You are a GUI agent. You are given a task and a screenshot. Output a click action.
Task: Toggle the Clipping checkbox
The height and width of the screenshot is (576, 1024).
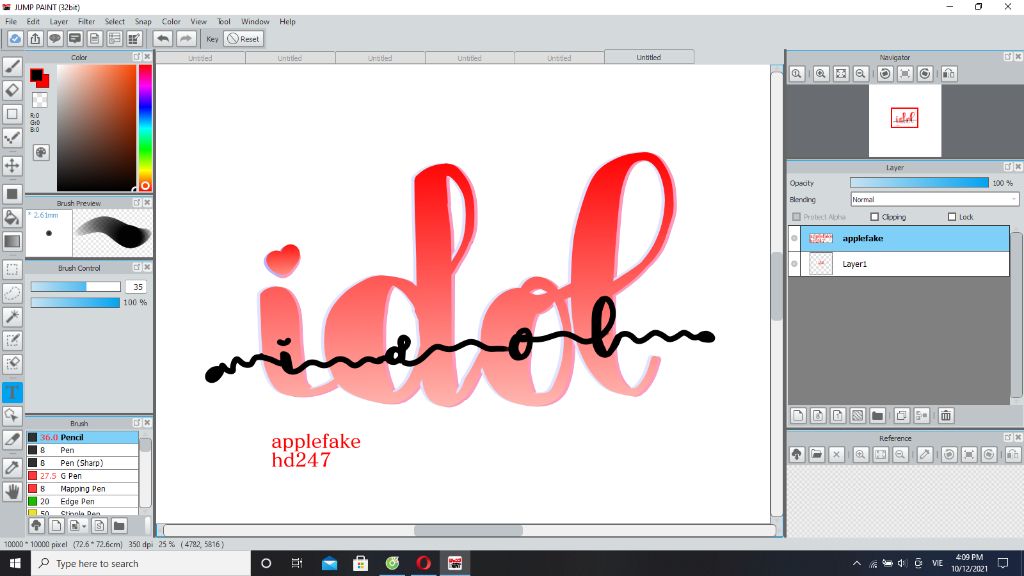click(x=874, y=217)
